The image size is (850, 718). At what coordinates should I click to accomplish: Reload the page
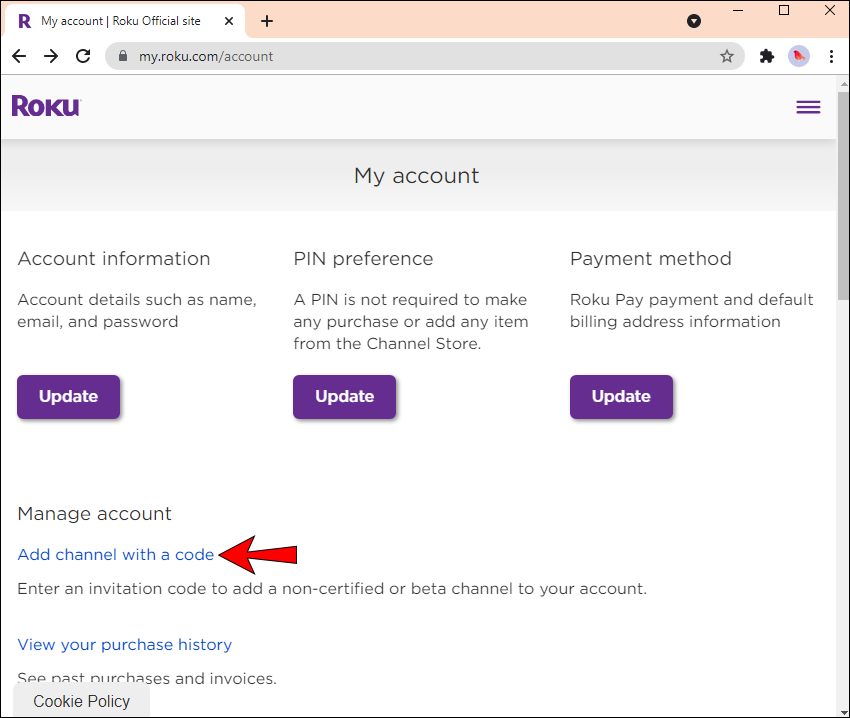83,57
